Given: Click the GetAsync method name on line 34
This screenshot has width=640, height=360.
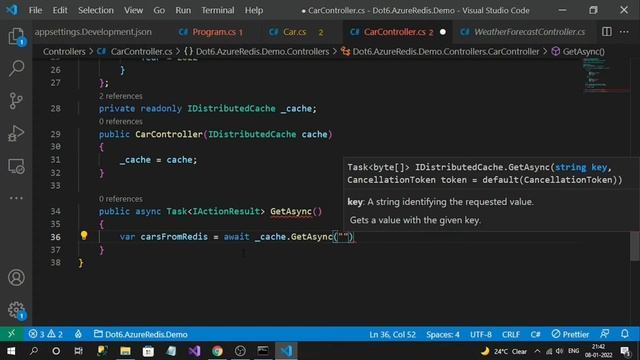Looking at the screenshot, I should pyautogui.click(x=291, y=211).
